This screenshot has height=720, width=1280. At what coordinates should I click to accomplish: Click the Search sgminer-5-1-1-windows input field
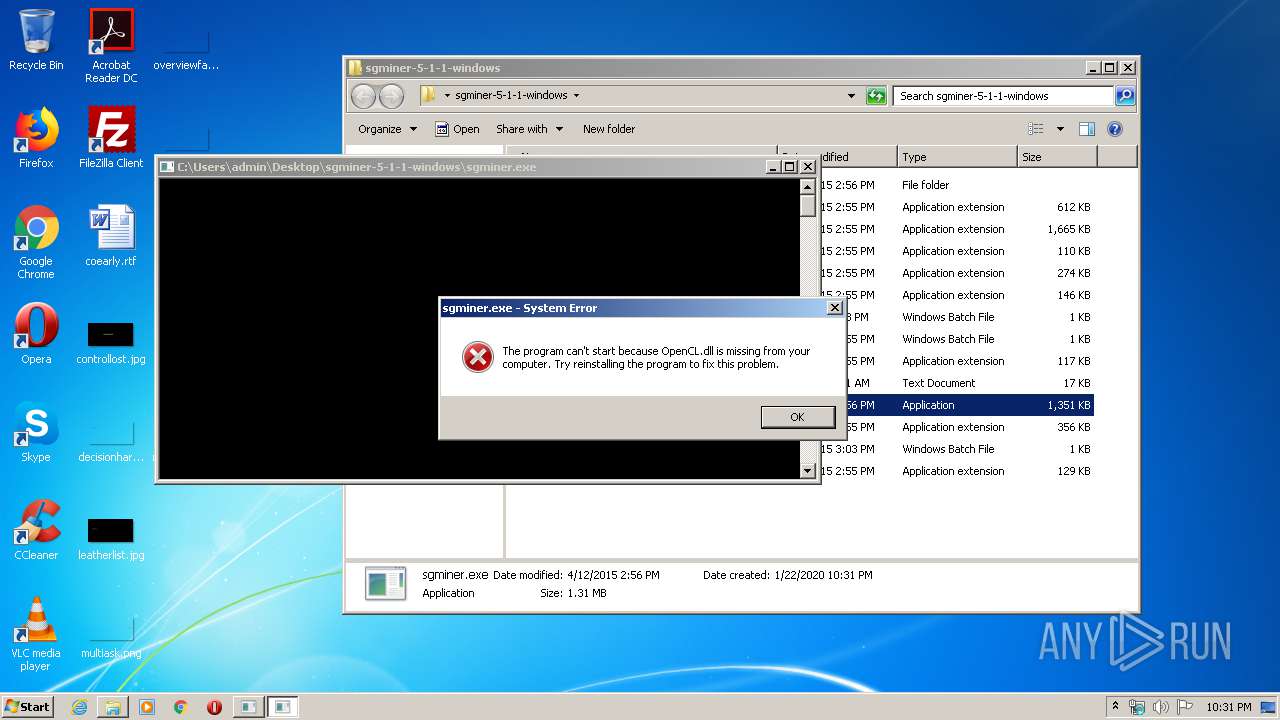coord(1003,96)
